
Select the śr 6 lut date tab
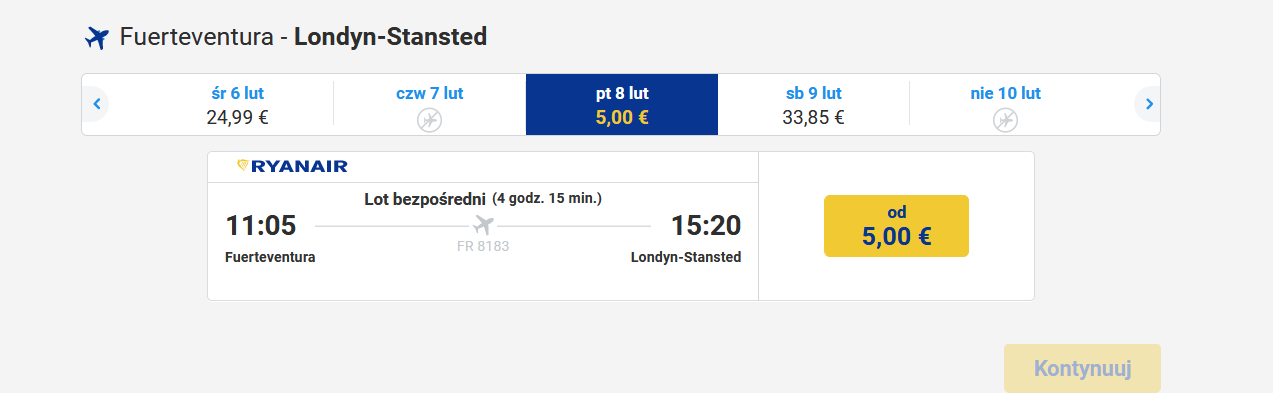click(238, 105)
